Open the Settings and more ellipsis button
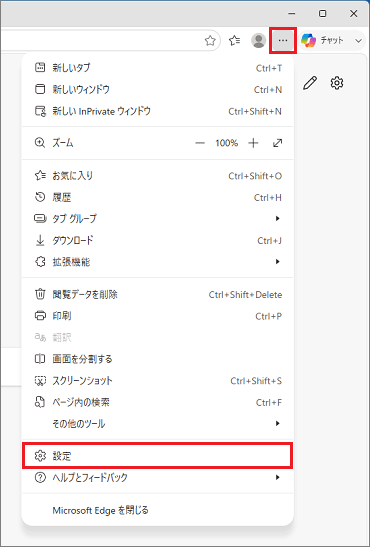 (283, 41)
